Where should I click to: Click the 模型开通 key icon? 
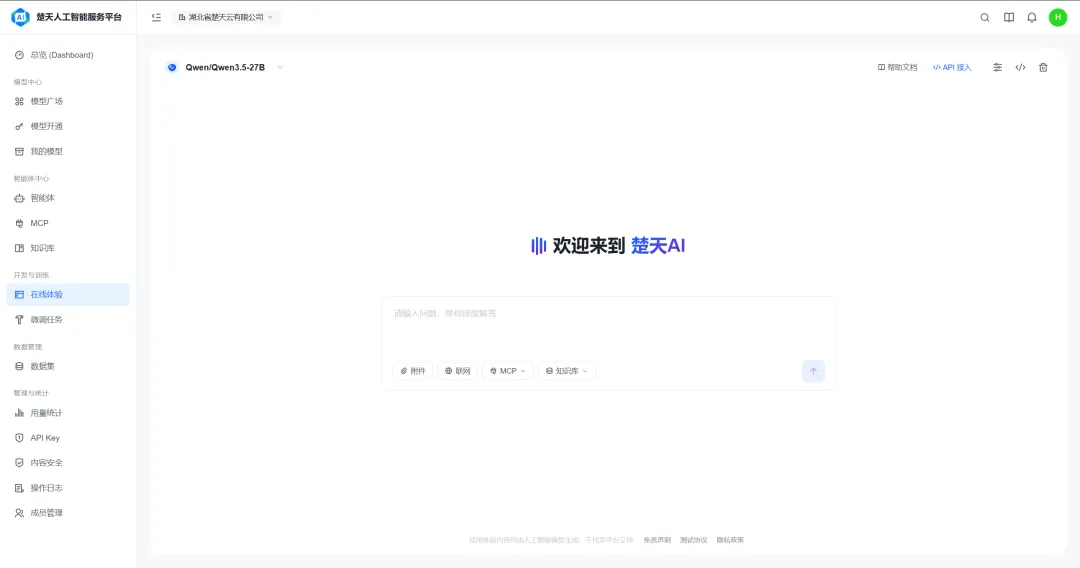click(19, 127)
